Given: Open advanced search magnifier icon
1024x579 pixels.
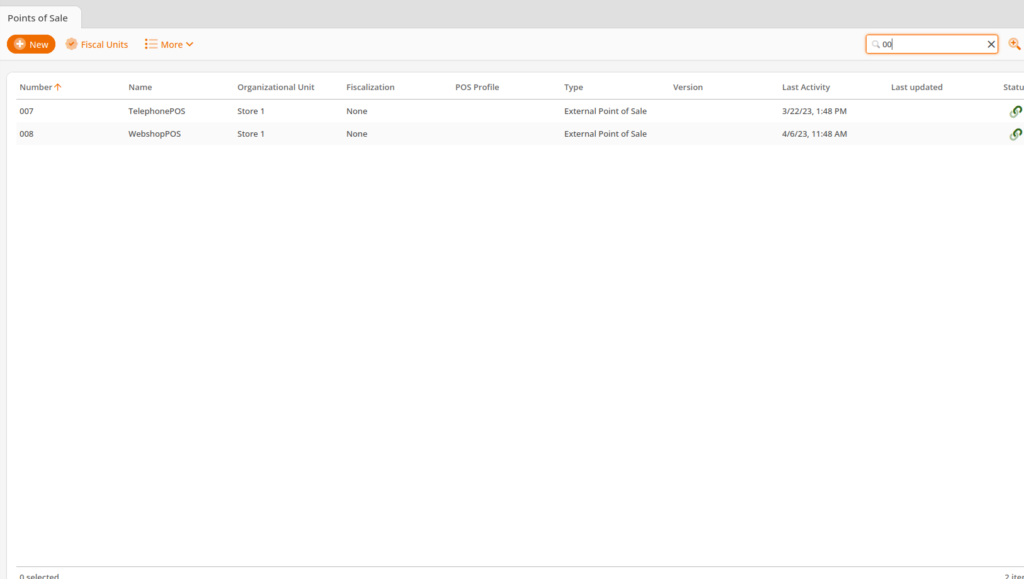Looking at the screenshot, I should (1014, 44).
